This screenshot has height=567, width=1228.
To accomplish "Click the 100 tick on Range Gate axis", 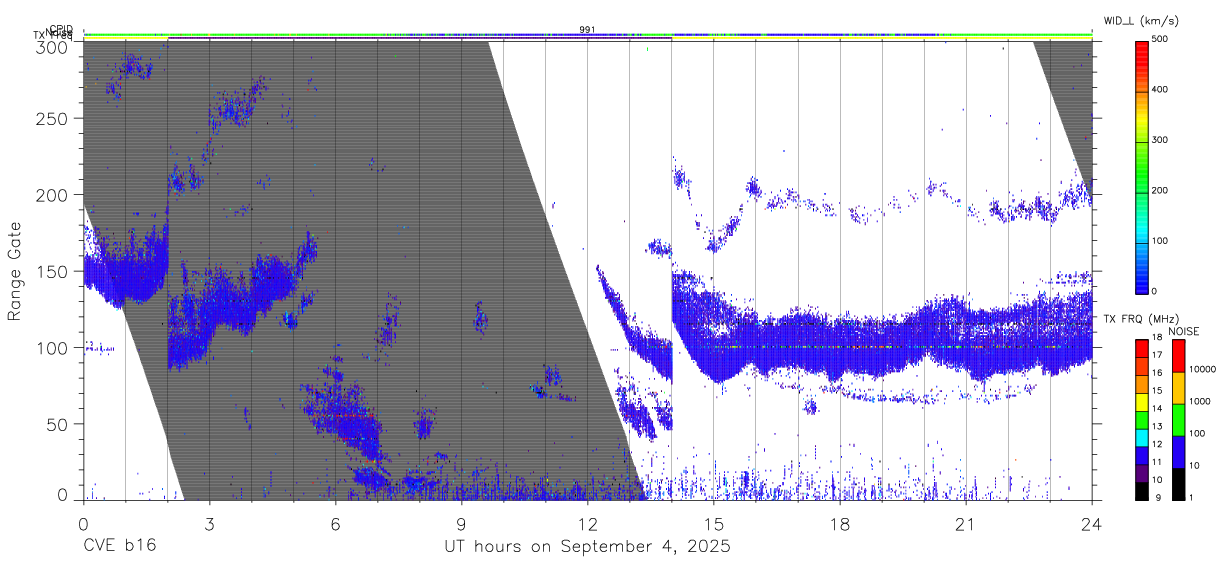I will pos(55,348).
